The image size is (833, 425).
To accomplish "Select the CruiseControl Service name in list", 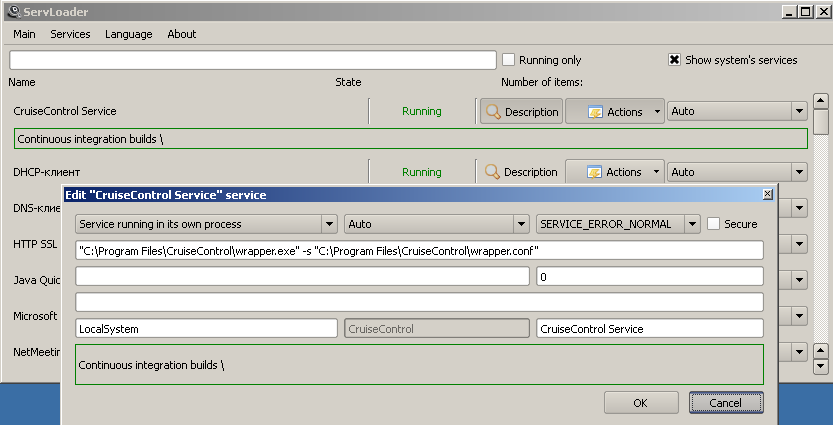I will click(65, 111).
